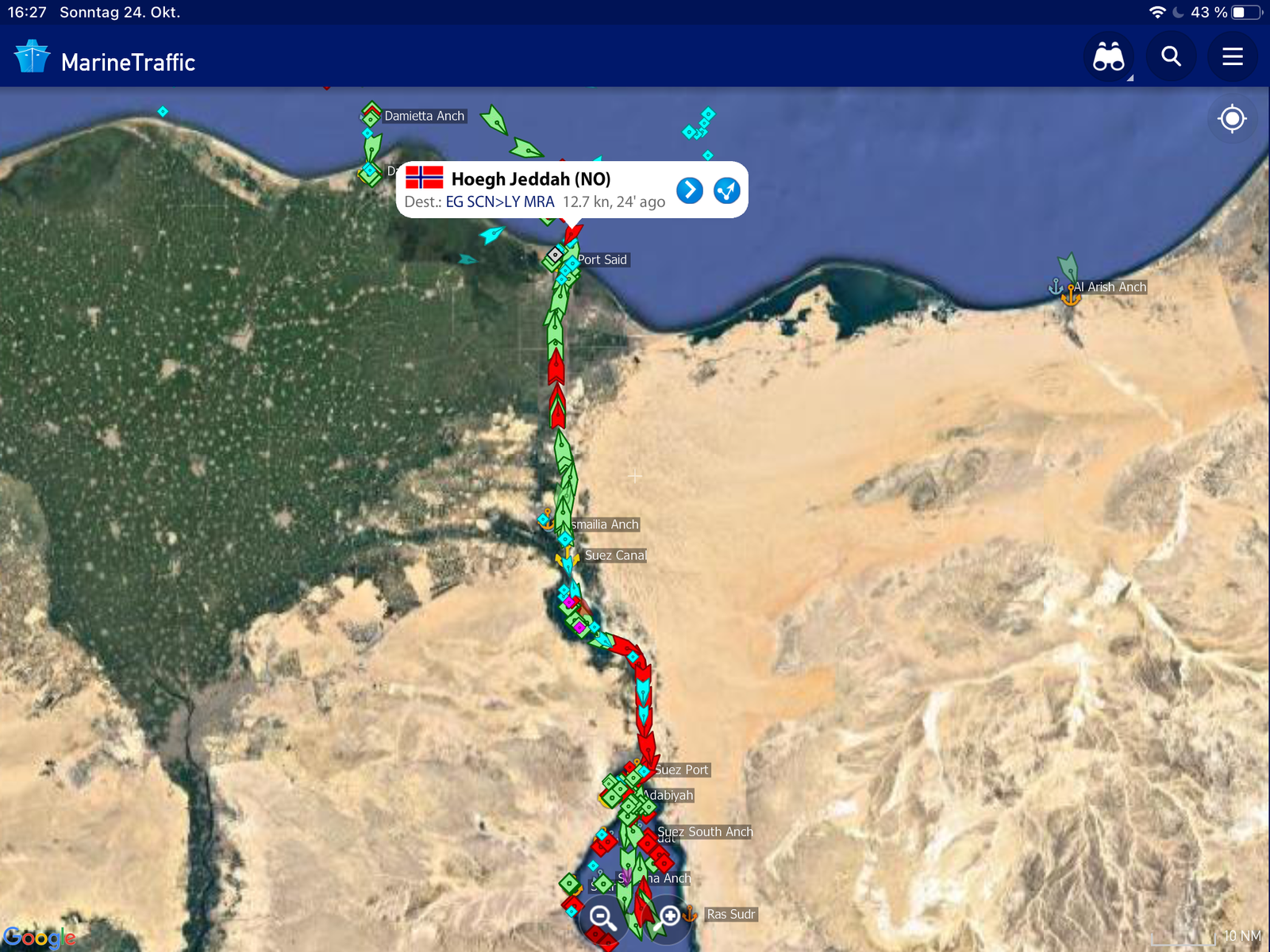This screenshot has width=1270, height=952.
Task: Zoom out the map
Action: click(603, 918)
